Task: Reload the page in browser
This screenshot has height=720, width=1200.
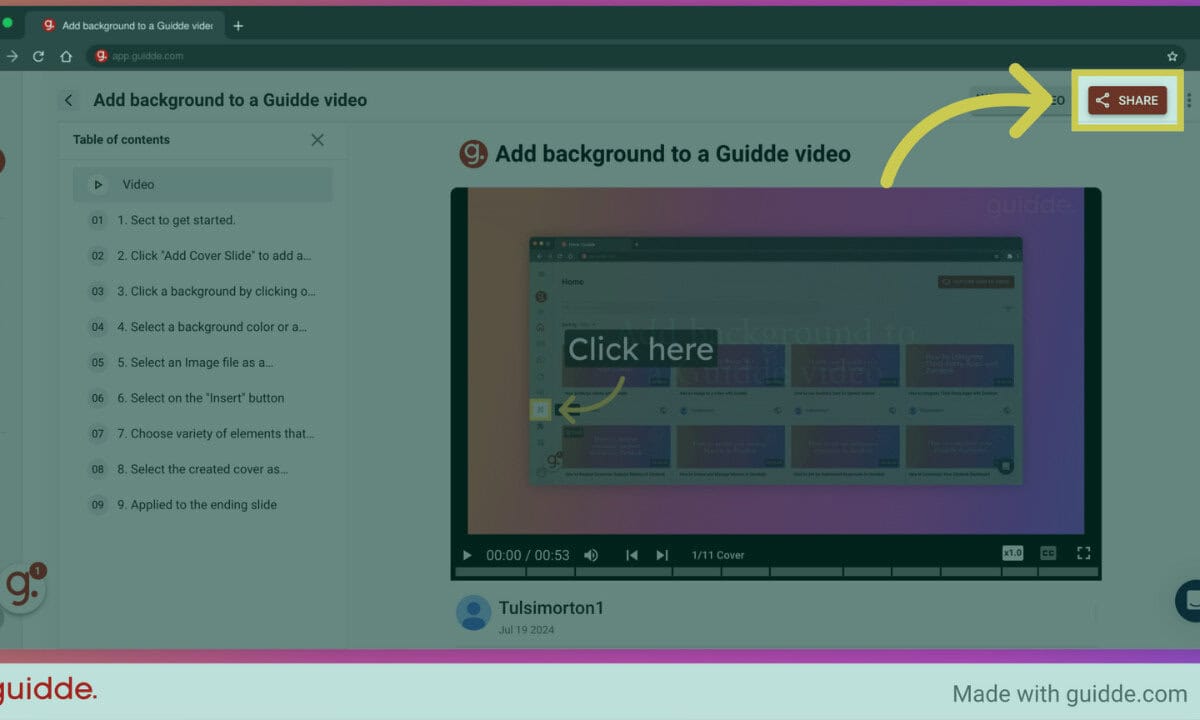Action: tap(39, 56)
